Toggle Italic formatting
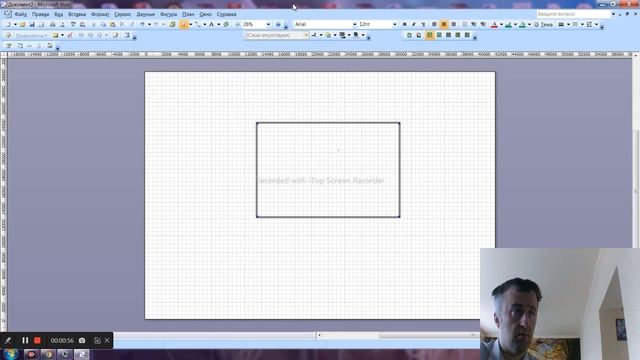 click(x=413, y=24)
